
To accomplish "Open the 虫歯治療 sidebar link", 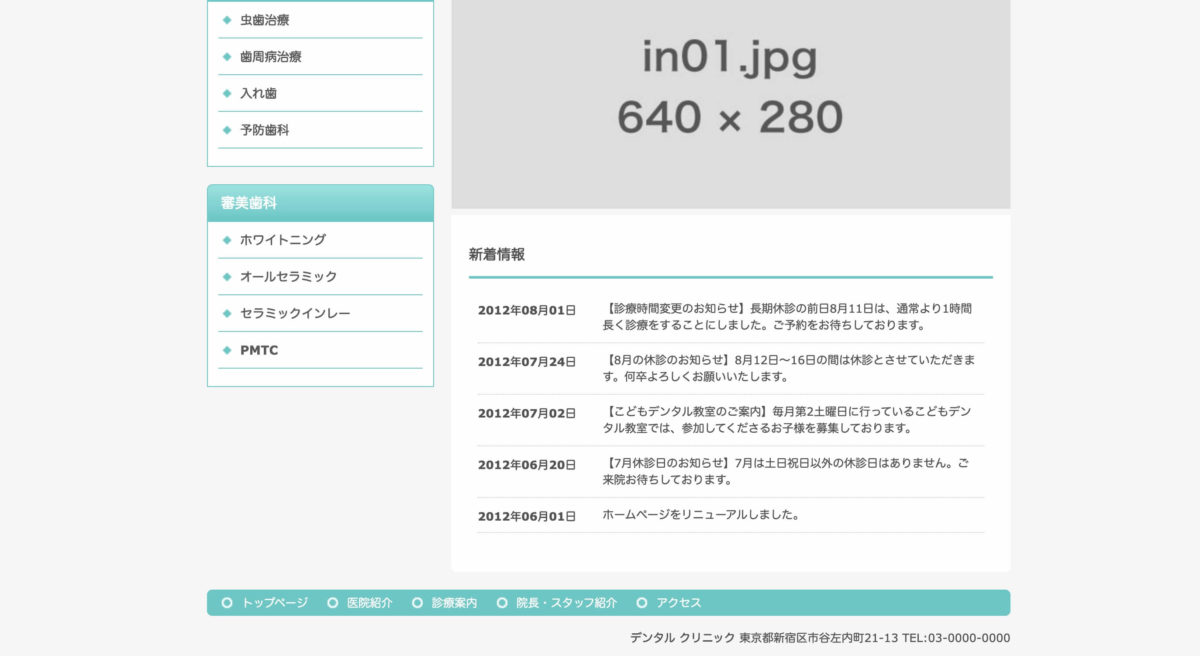I will 265,20.
